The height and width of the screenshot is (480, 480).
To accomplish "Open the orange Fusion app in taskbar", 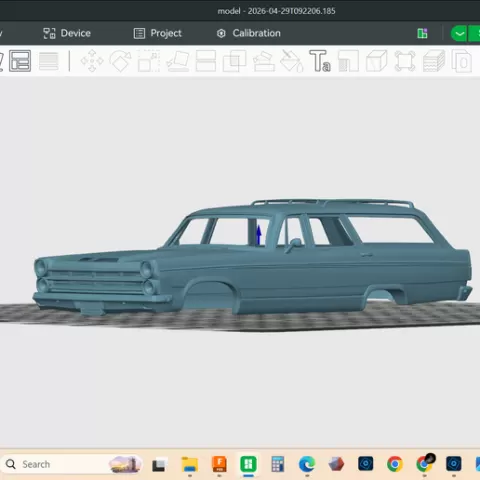I will [x=219, y=464].
